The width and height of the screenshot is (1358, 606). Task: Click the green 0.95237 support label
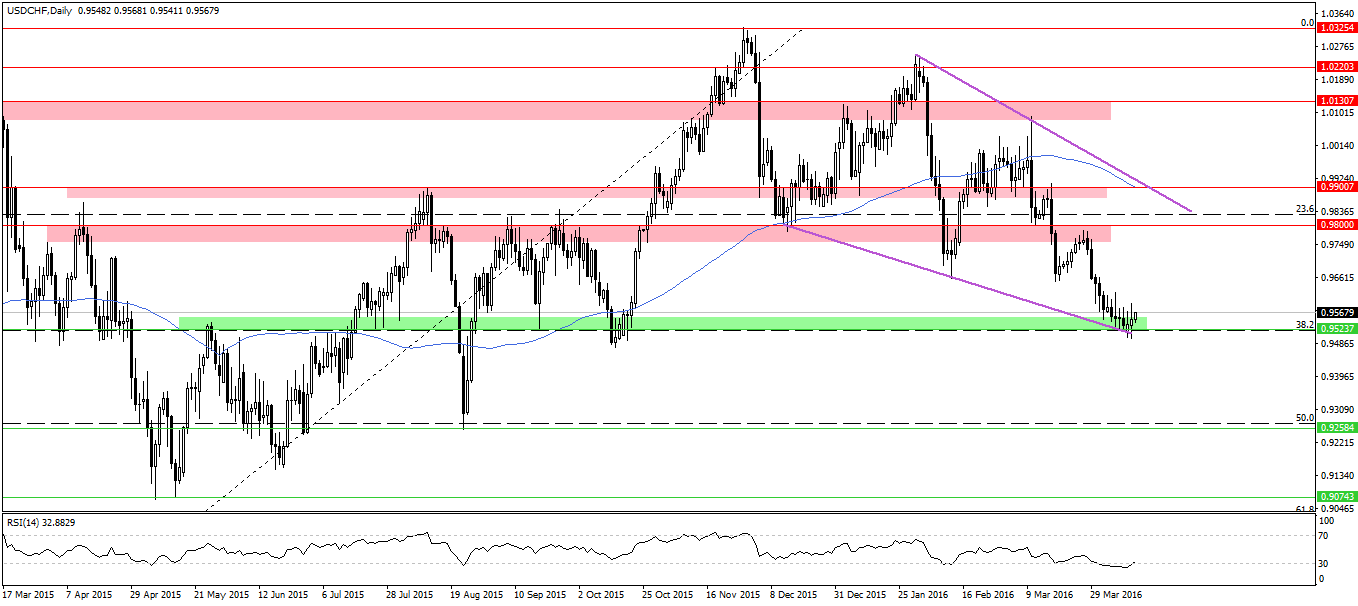click(1335, 329)
